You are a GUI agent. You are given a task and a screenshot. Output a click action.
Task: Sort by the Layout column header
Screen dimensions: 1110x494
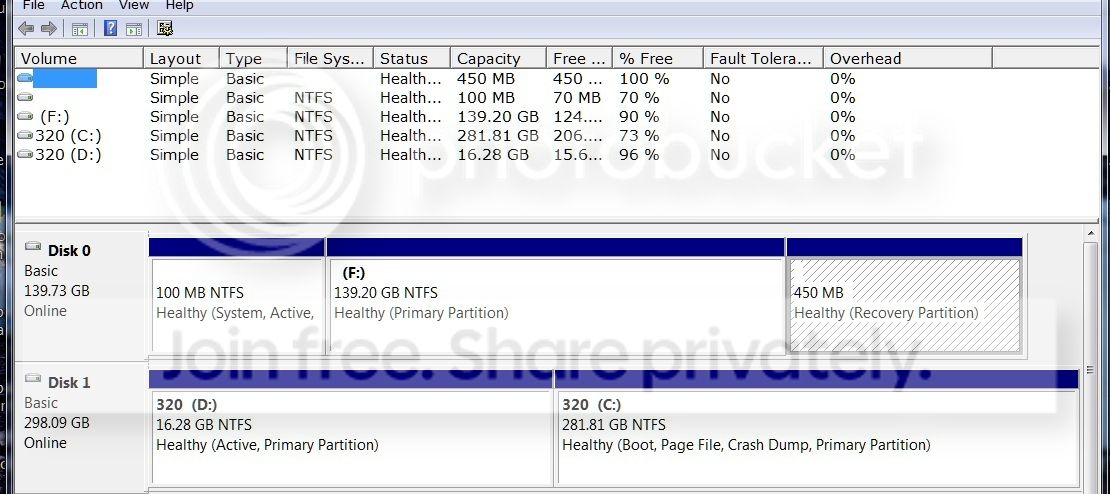click(x=181, y=59)
